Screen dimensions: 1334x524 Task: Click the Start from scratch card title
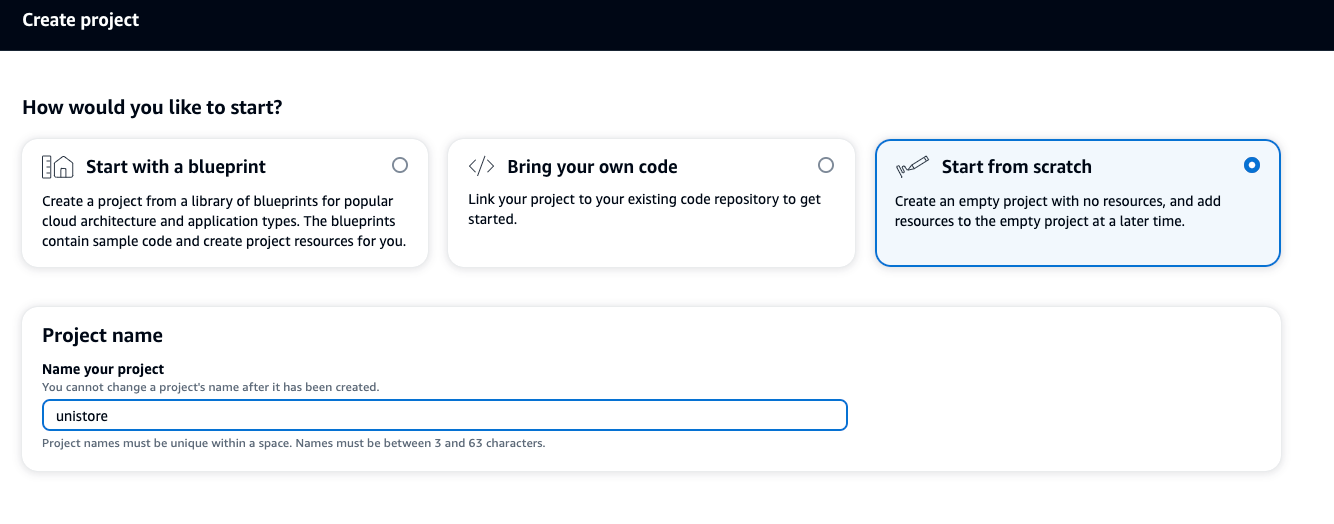coord(1017,167)
